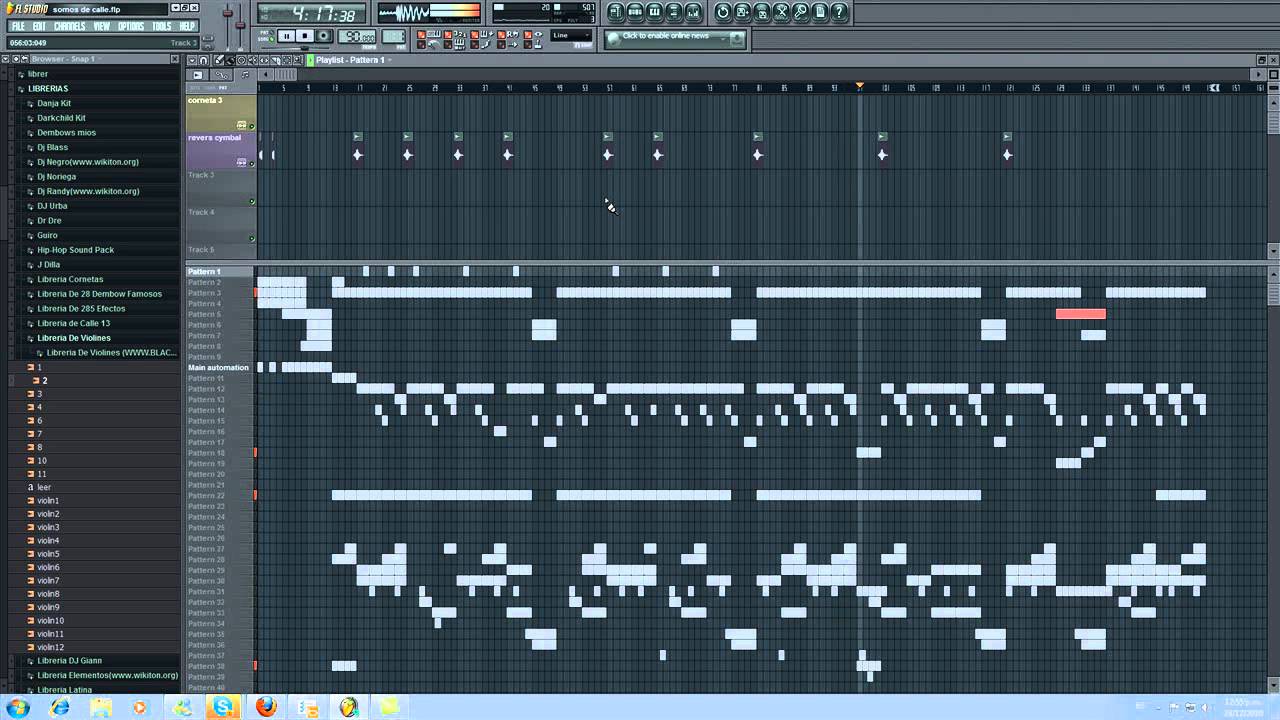
Task: Open the HELP menu
Action: click(187, 26)
